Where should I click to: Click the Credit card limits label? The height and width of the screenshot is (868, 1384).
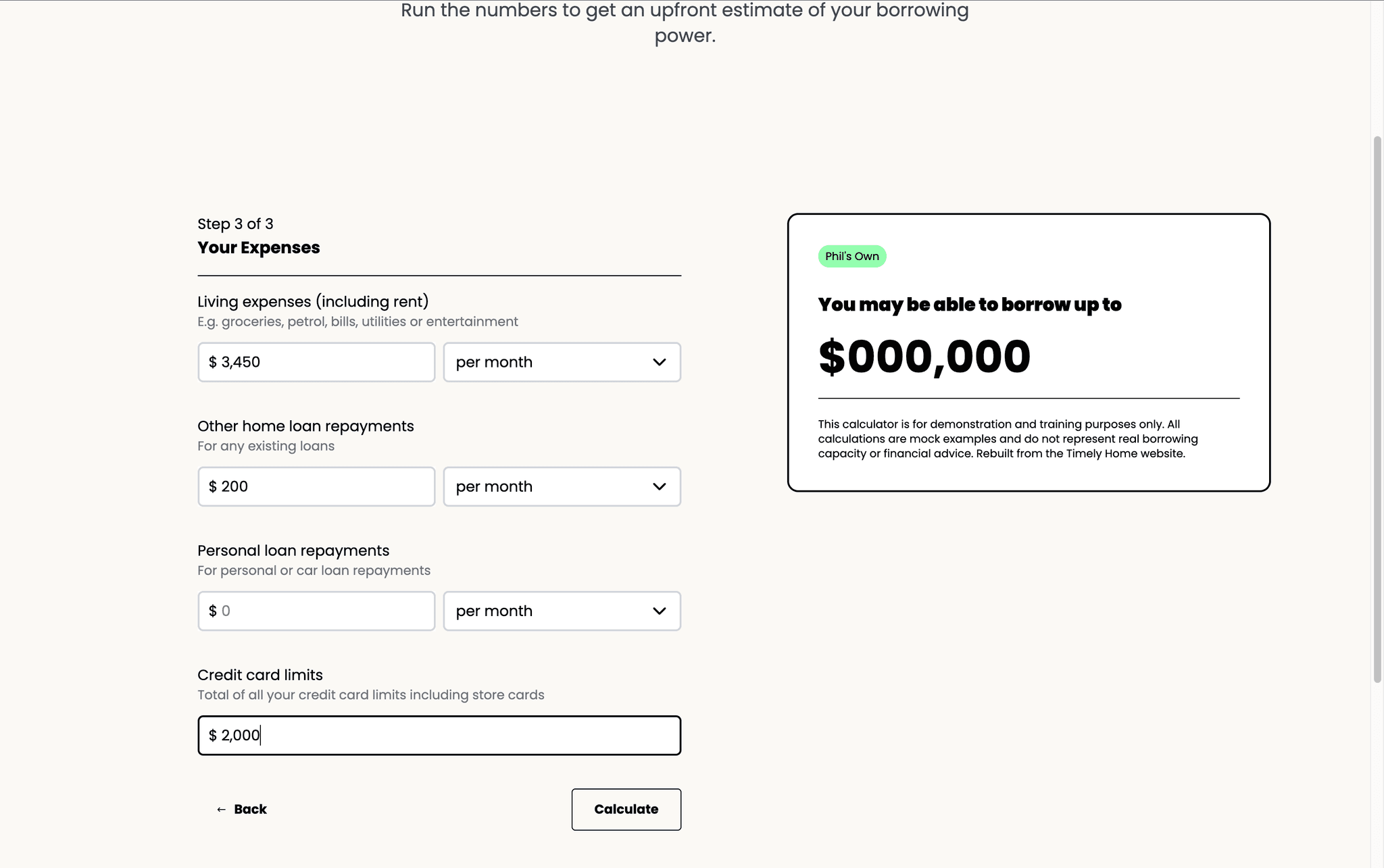260,675
